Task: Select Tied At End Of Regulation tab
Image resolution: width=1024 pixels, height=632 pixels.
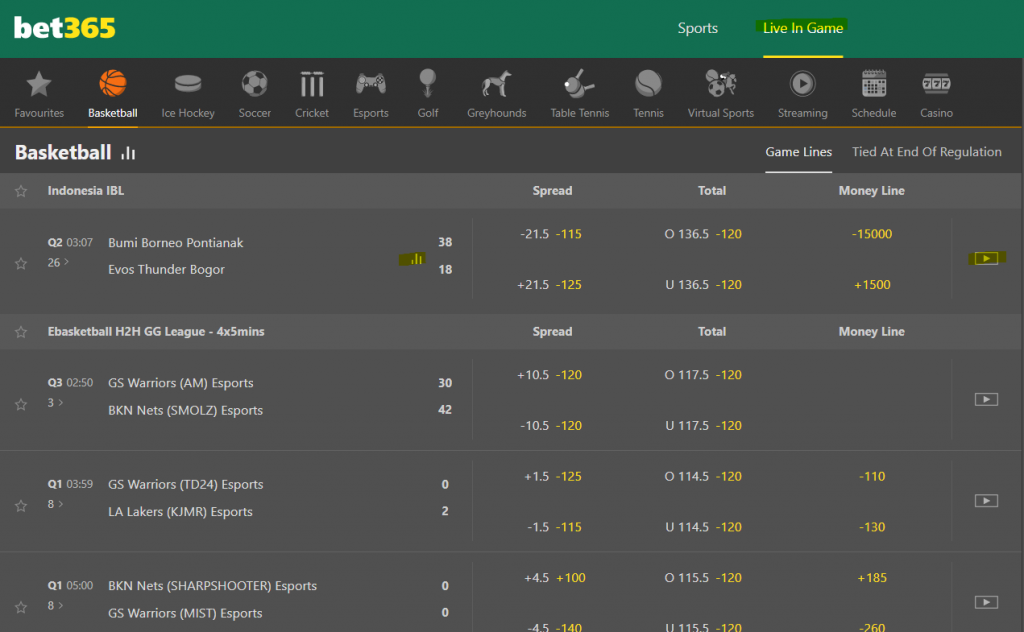Action: pos(926,152)
